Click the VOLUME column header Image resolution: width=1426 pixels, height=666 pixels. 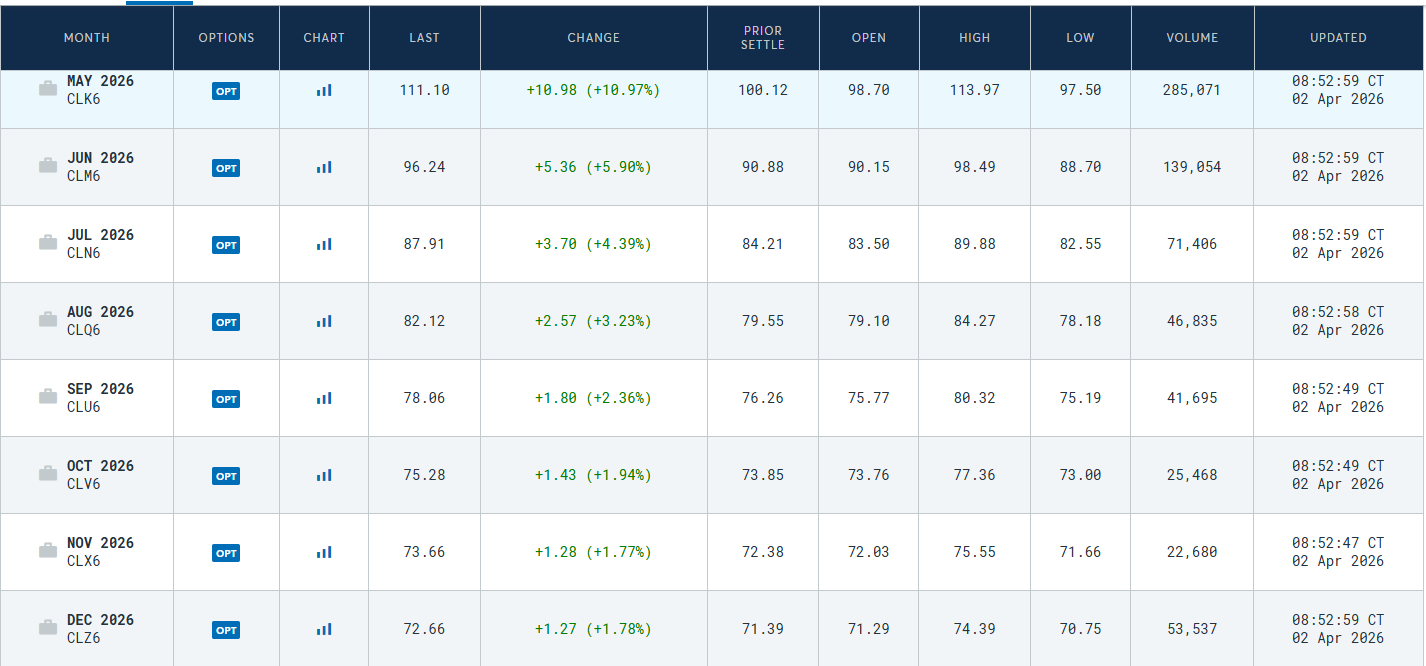click(1192, 38)
